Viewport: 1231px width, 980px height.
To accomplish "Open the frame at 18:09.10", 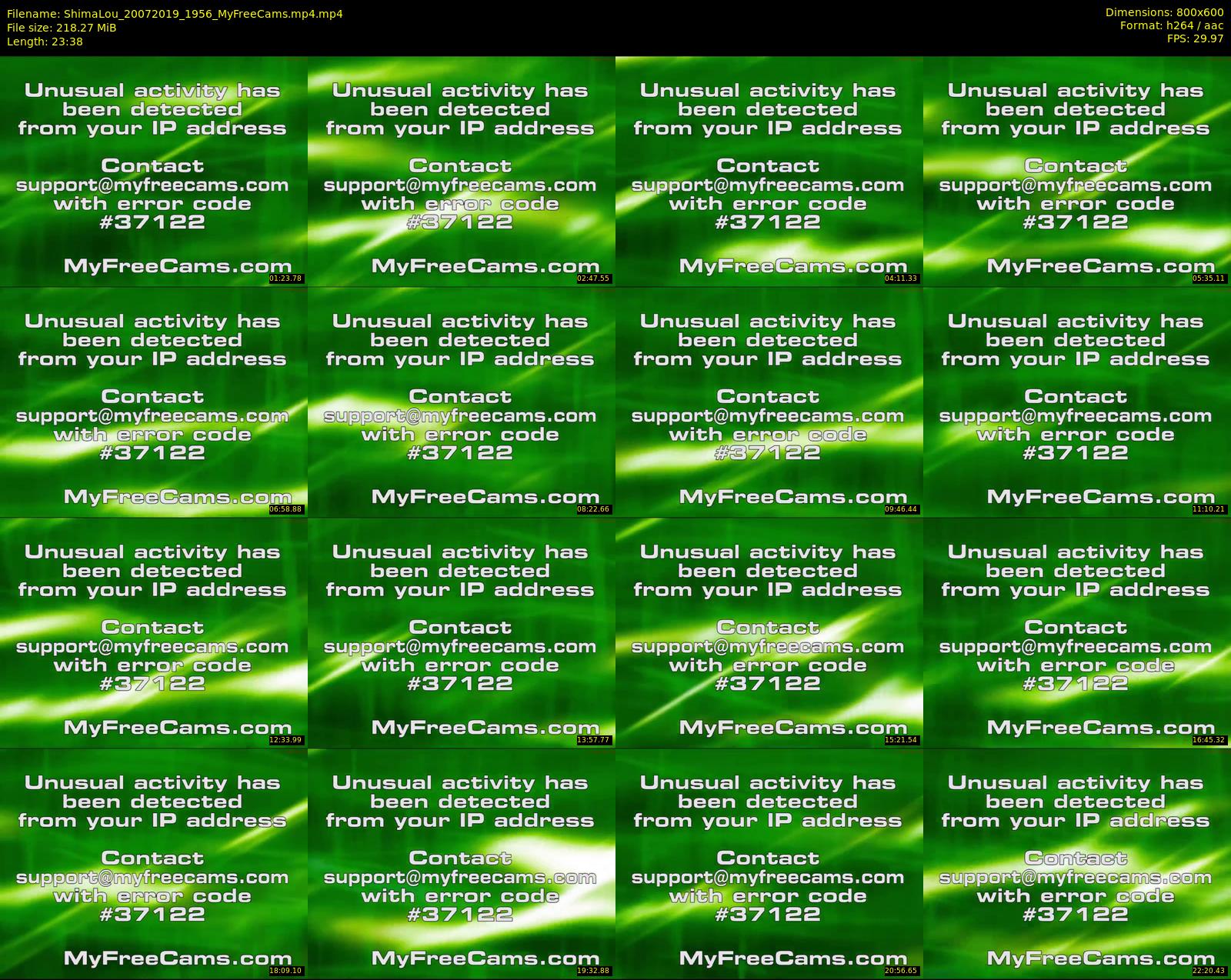I will [x=154, y=863].
